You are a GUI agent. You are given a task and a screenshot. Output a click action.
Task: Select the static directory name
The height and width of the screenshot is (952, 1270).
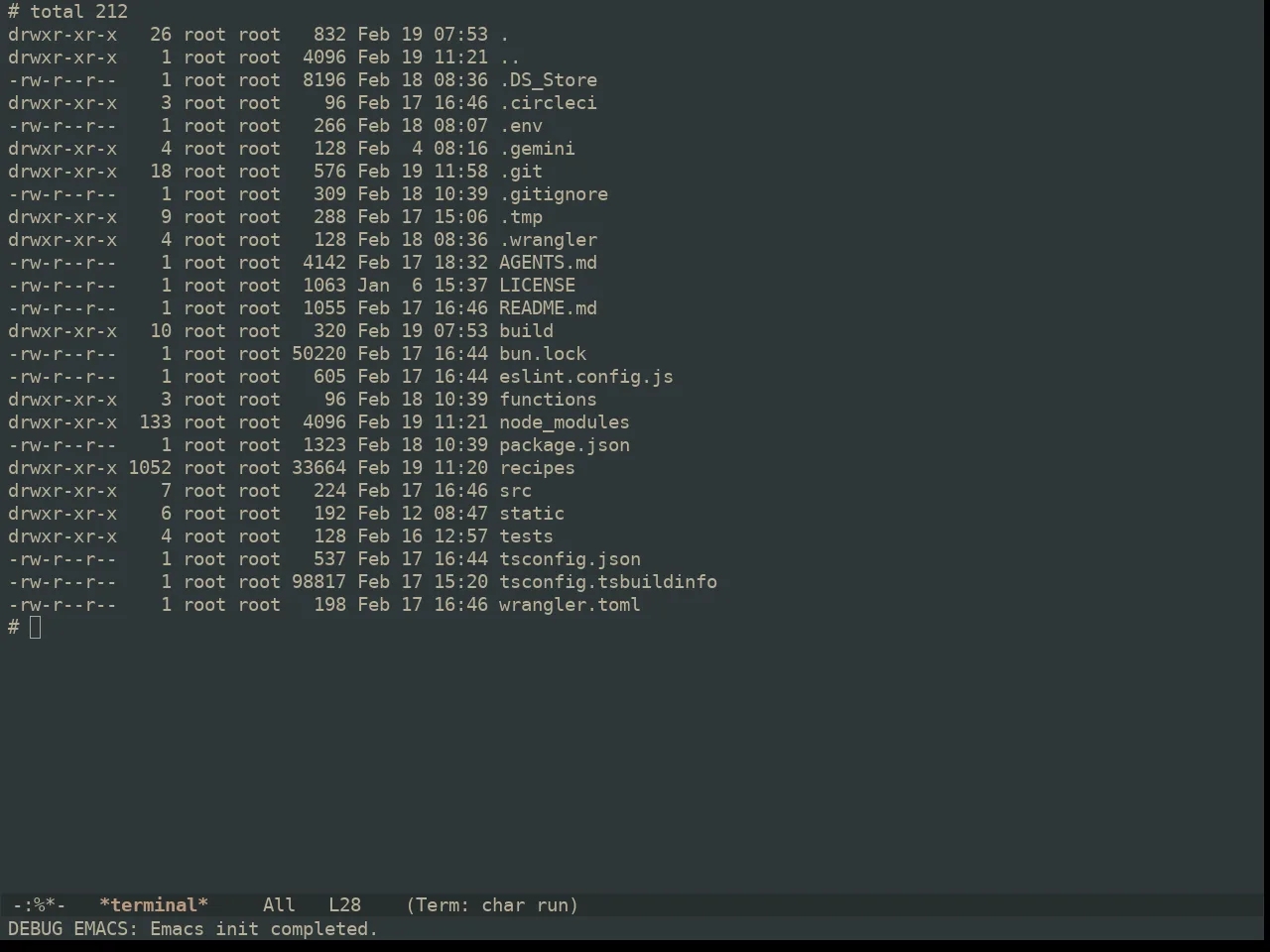[532, 514]
